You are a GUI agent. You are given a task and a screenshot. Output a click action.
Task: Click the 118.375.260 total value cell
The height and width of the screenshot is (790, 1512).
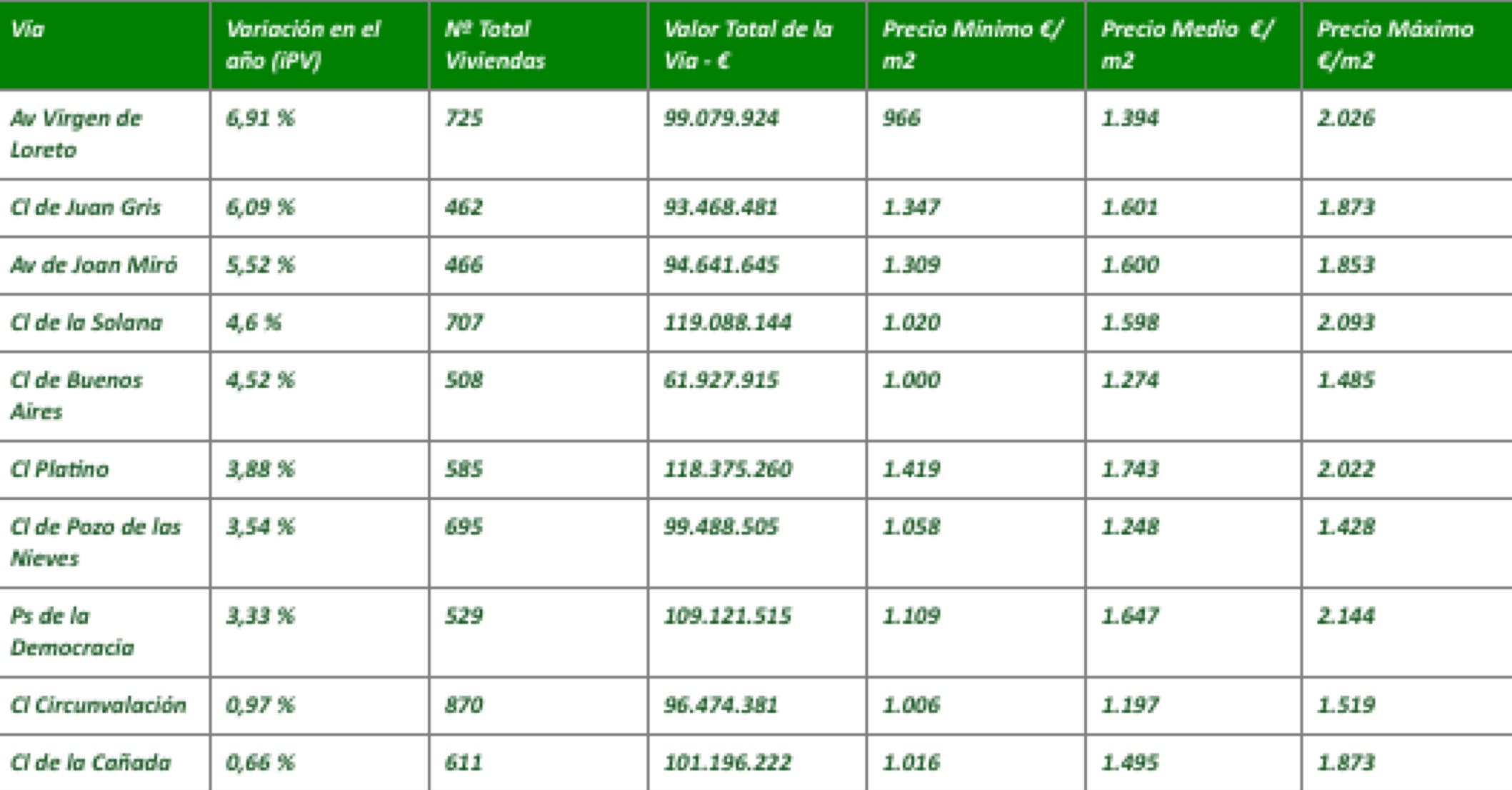pyautogui.click(x=727, y=469)
